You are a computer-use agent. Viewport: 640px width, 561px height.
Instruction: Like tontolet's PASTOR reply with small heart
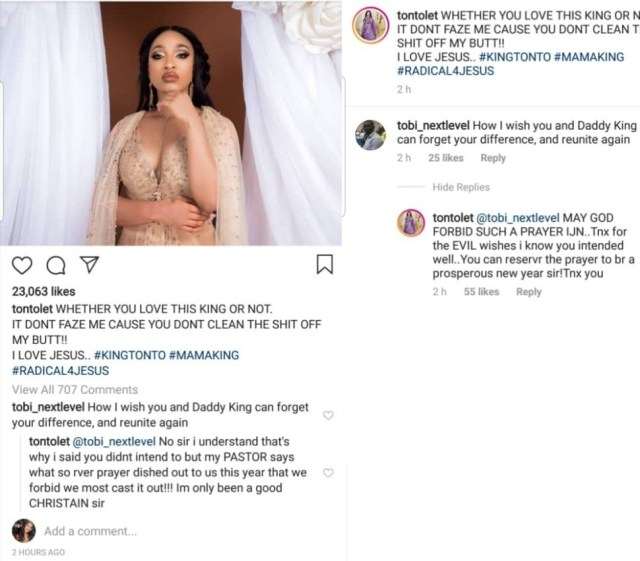point(328,473)
